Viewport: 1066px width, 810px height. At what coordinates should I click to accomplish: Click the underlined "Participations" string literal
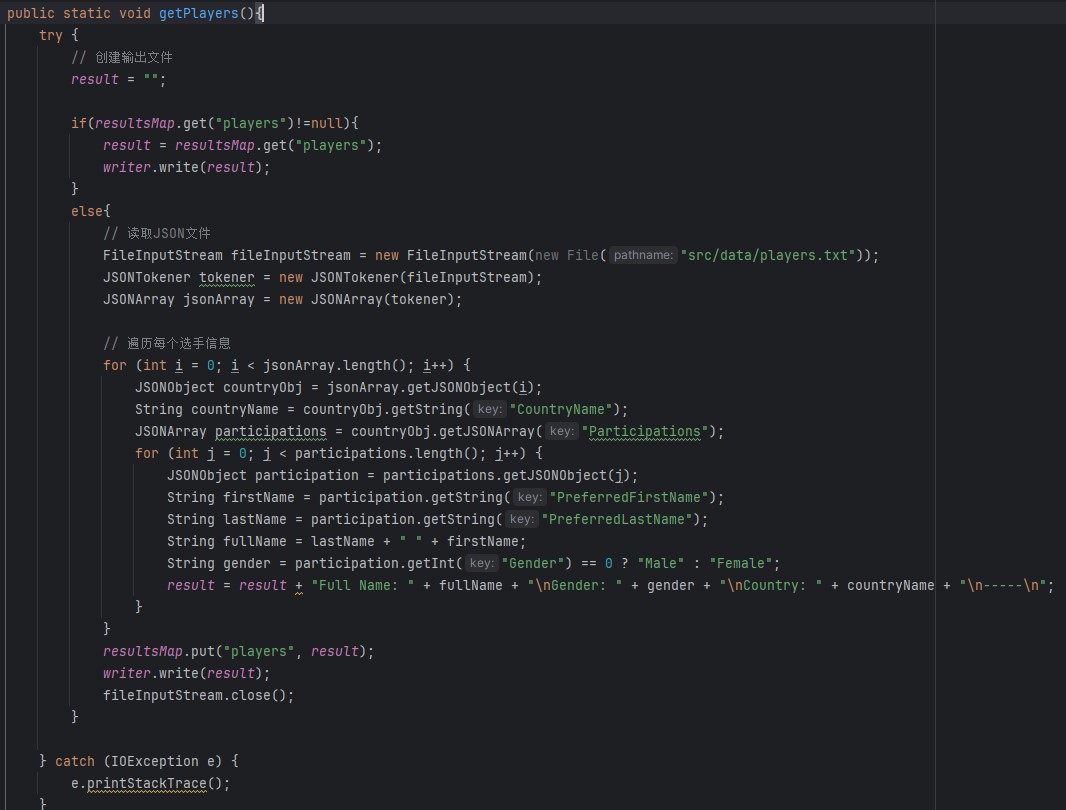coord(644,431)
